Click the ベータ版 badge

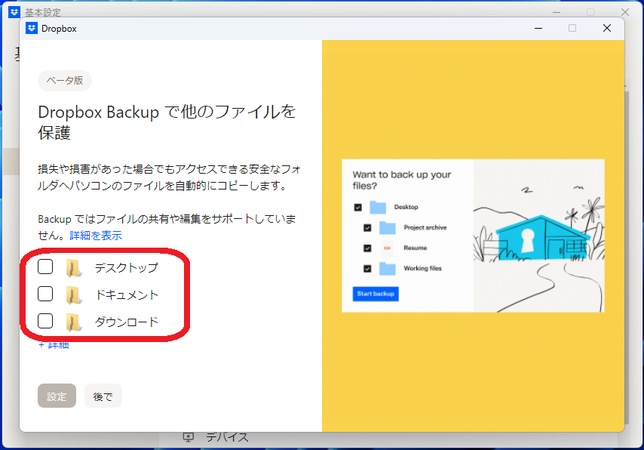tap(64, 80)
